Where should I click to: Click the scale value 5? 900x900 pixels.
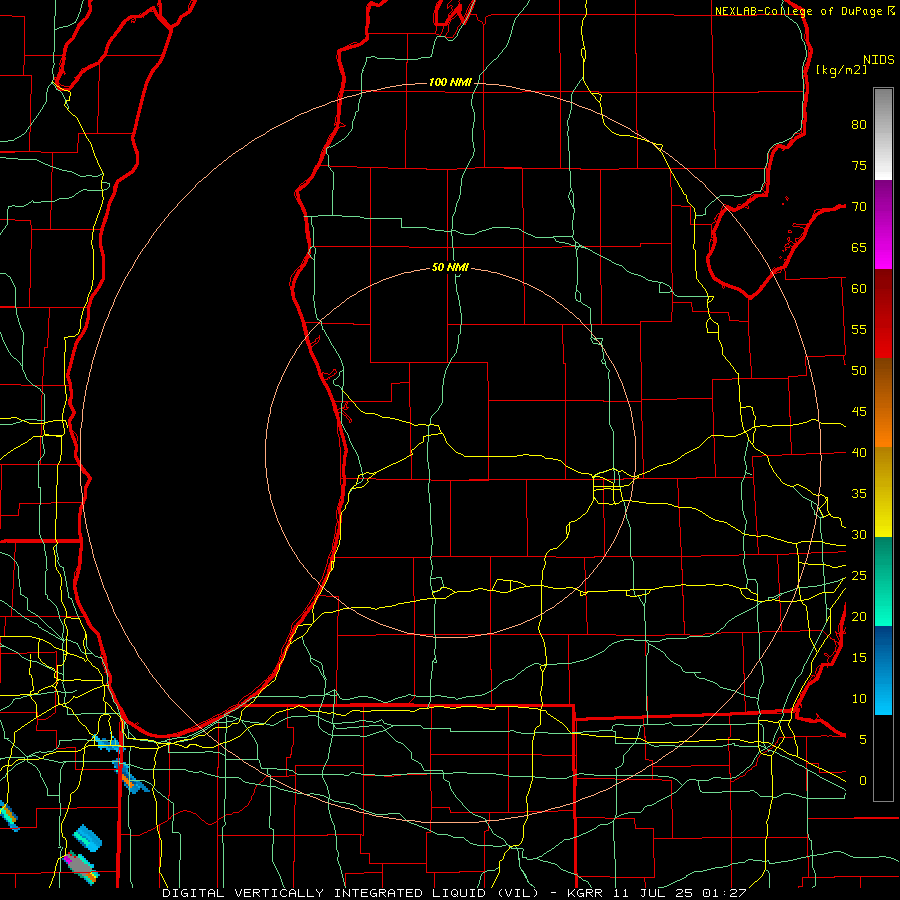[862, 739]
